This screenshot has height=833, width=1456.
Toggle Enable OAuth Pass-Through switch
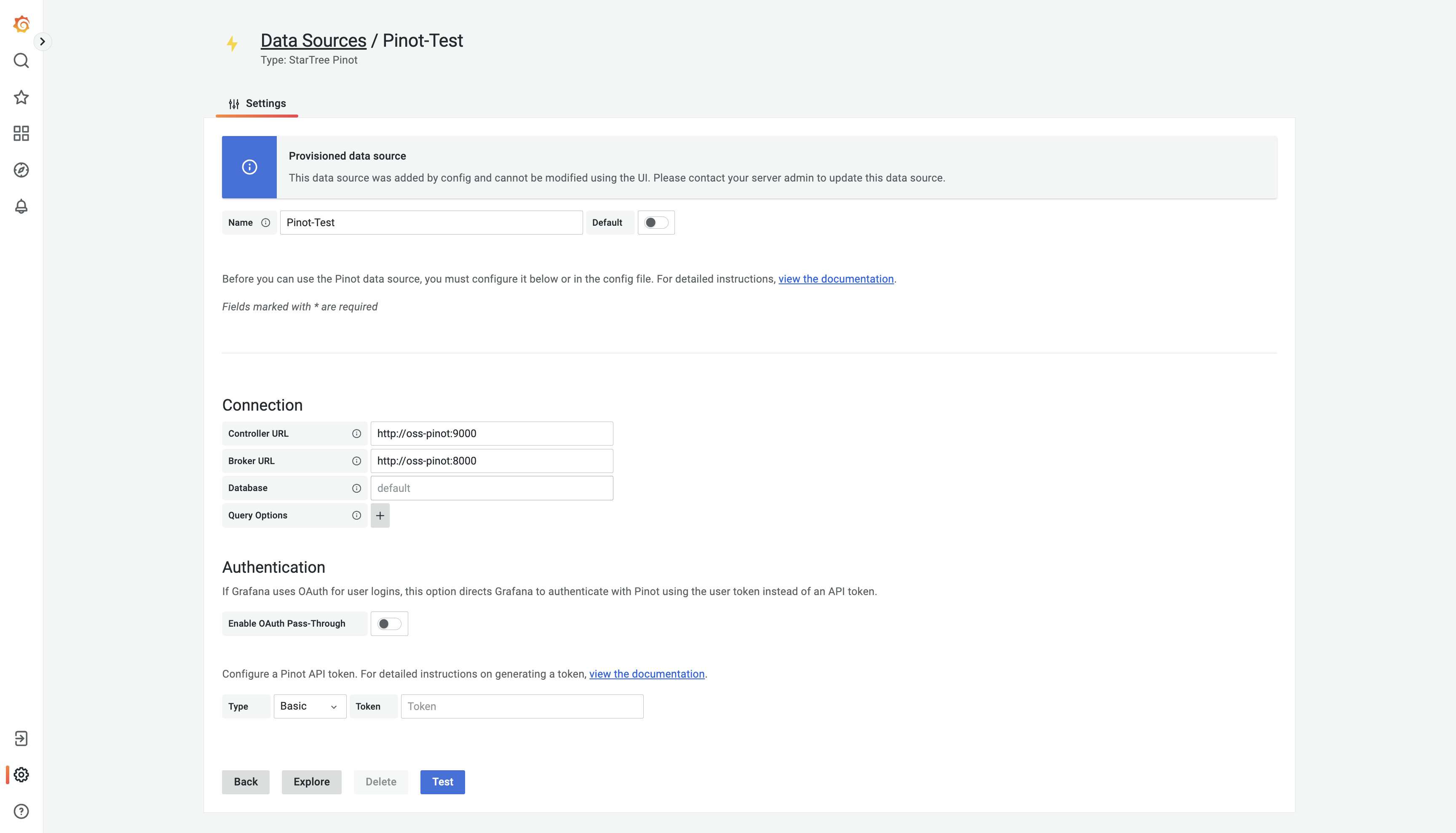pos(389,624)
